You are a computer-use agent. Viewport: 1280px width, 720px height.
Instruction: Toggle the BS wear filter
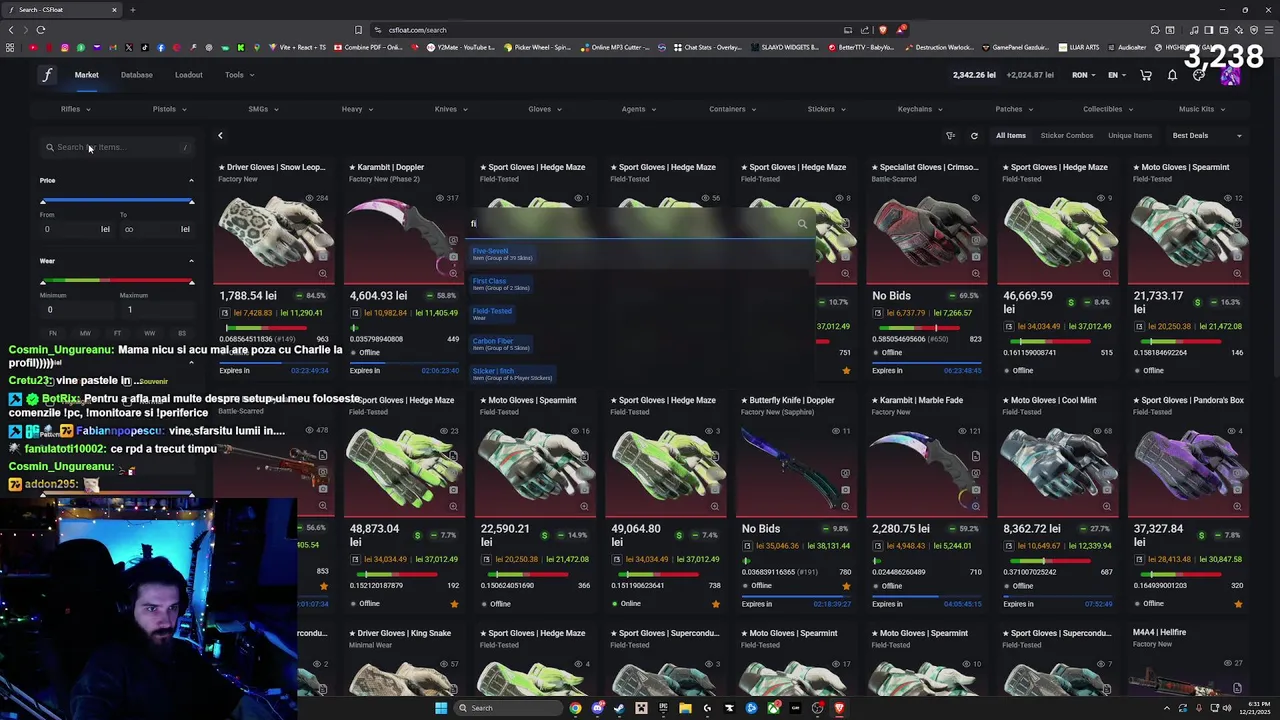click(x=181, y=333)
